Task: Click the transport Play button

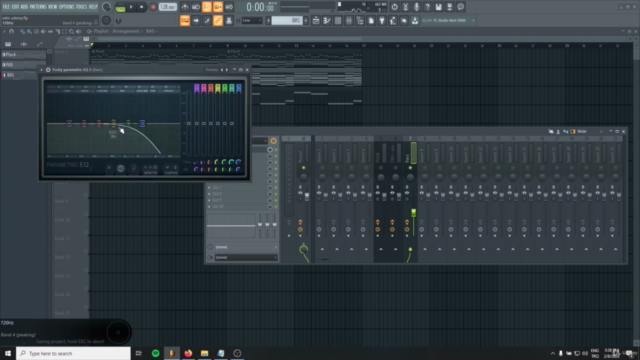Action: [x=131, y=7]
